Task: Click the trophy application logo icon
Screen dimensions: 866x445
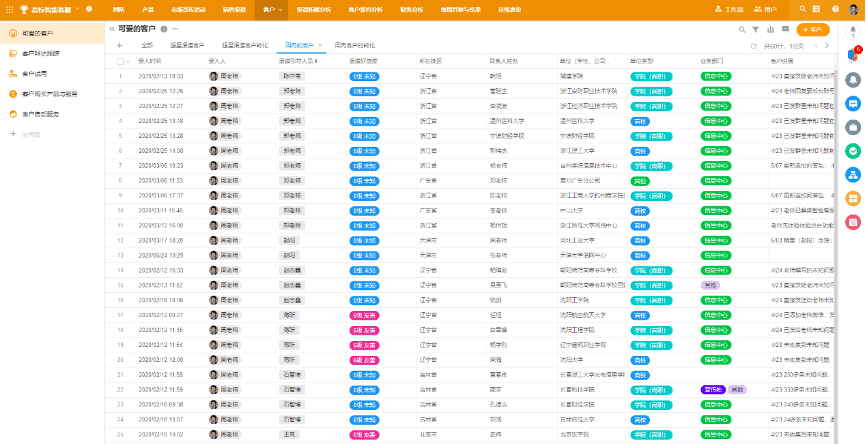Action: (24, 9)
